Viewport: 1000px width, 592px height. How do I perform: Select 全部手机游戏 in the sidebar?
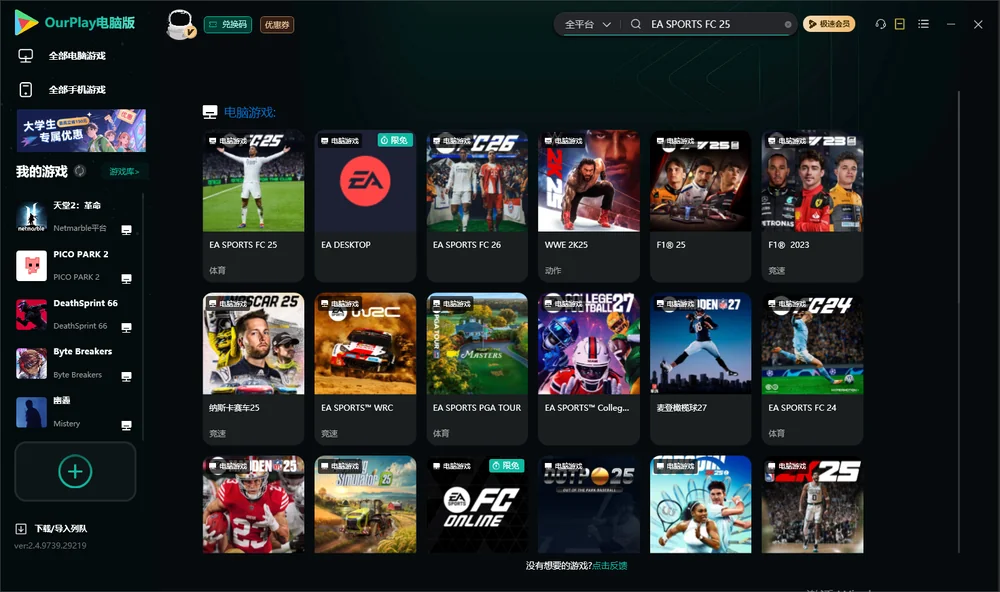77,89
